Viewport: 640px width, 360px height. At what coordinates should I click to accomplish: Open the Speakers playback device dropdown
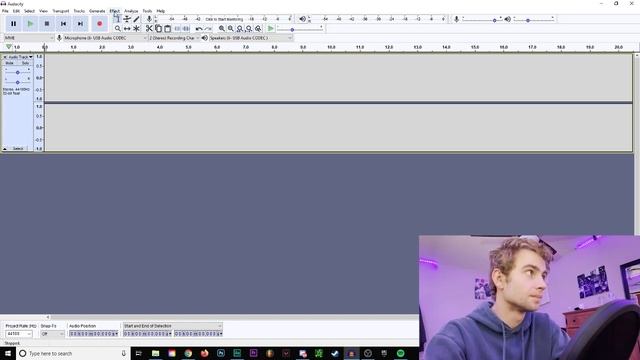coord(251,38)
